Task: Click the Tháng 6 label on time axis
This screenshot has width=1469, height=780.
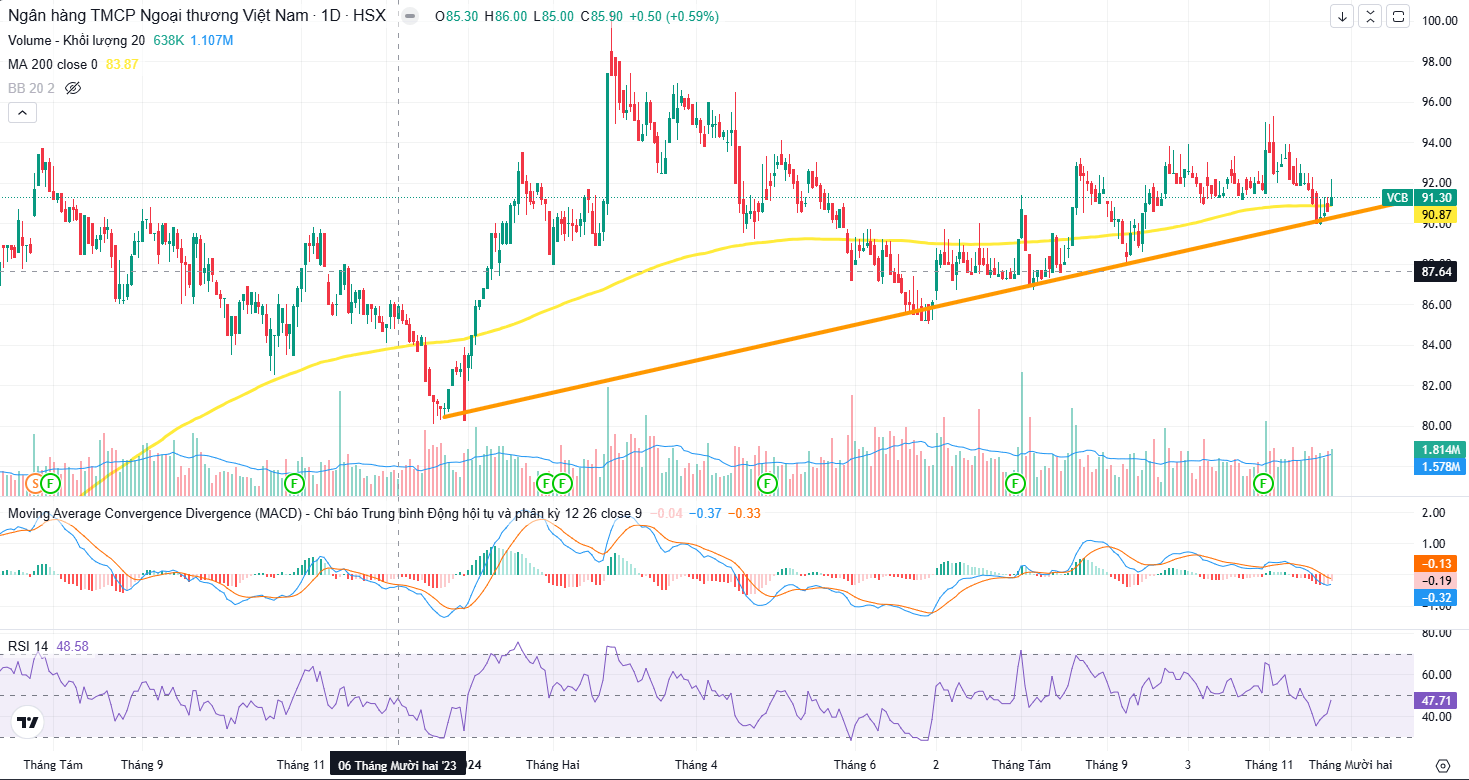Action: pyautogui.click(x=855, y=765)
